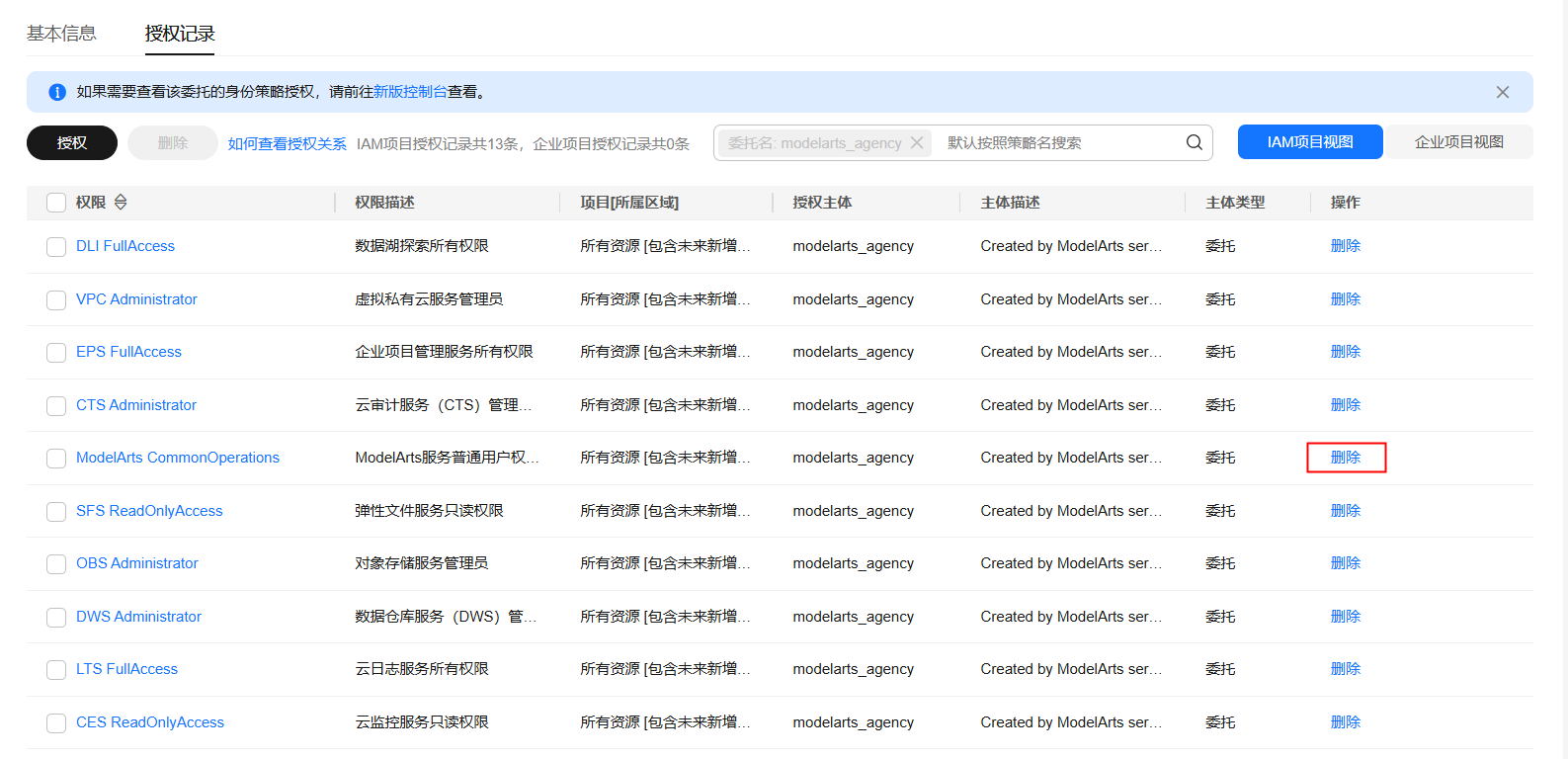Delete the DLI FullAccess authorization
1568x759 pixels.
tap(1346, 246)
